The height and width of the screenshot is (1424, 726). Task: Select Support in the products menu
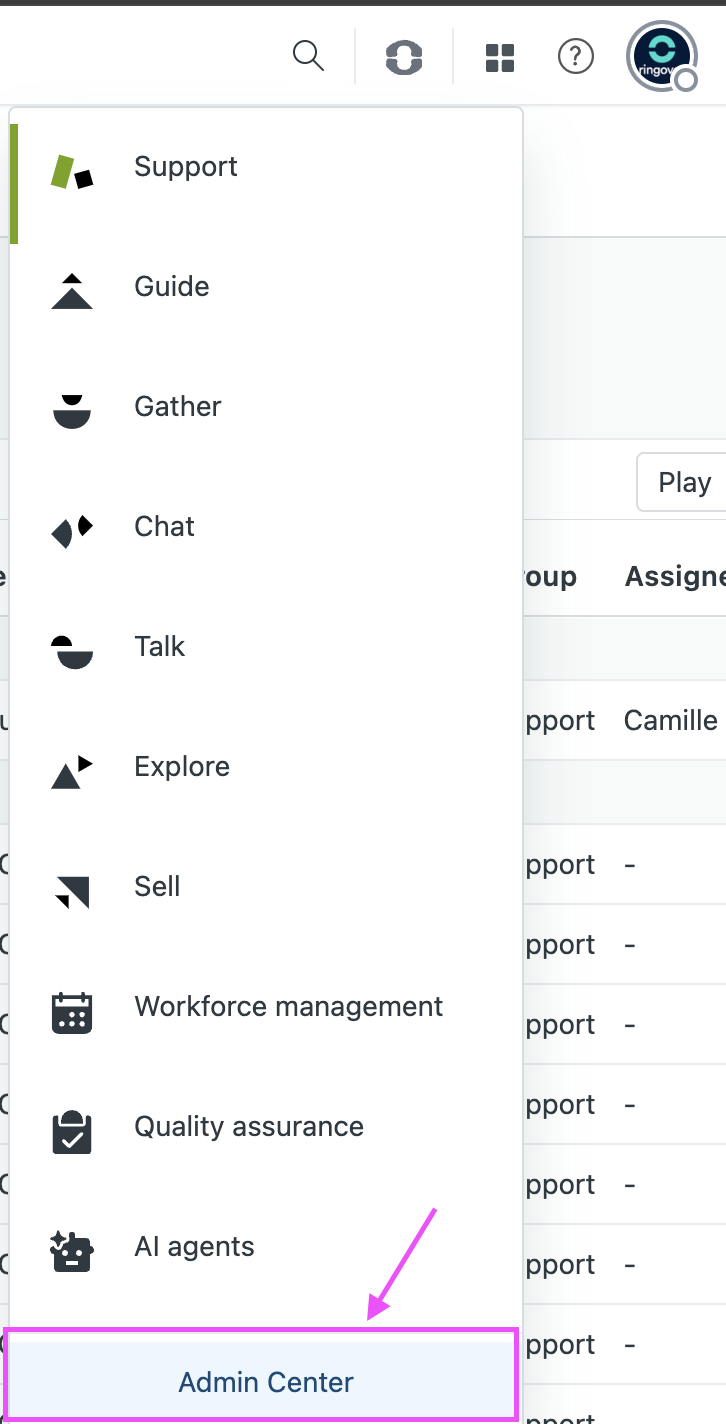click(x=266, y=167)
